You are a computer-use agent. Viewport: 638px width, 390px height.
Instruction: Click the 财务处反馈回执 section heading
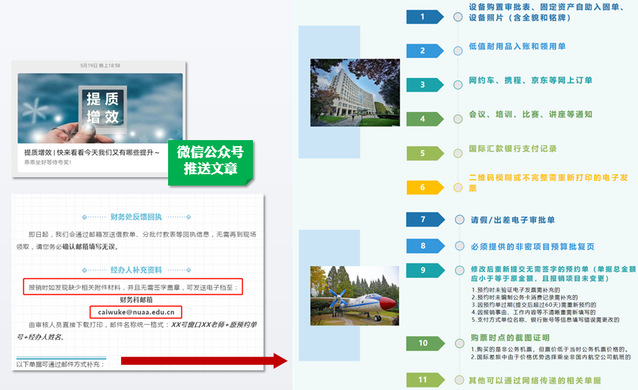[136, 217]
